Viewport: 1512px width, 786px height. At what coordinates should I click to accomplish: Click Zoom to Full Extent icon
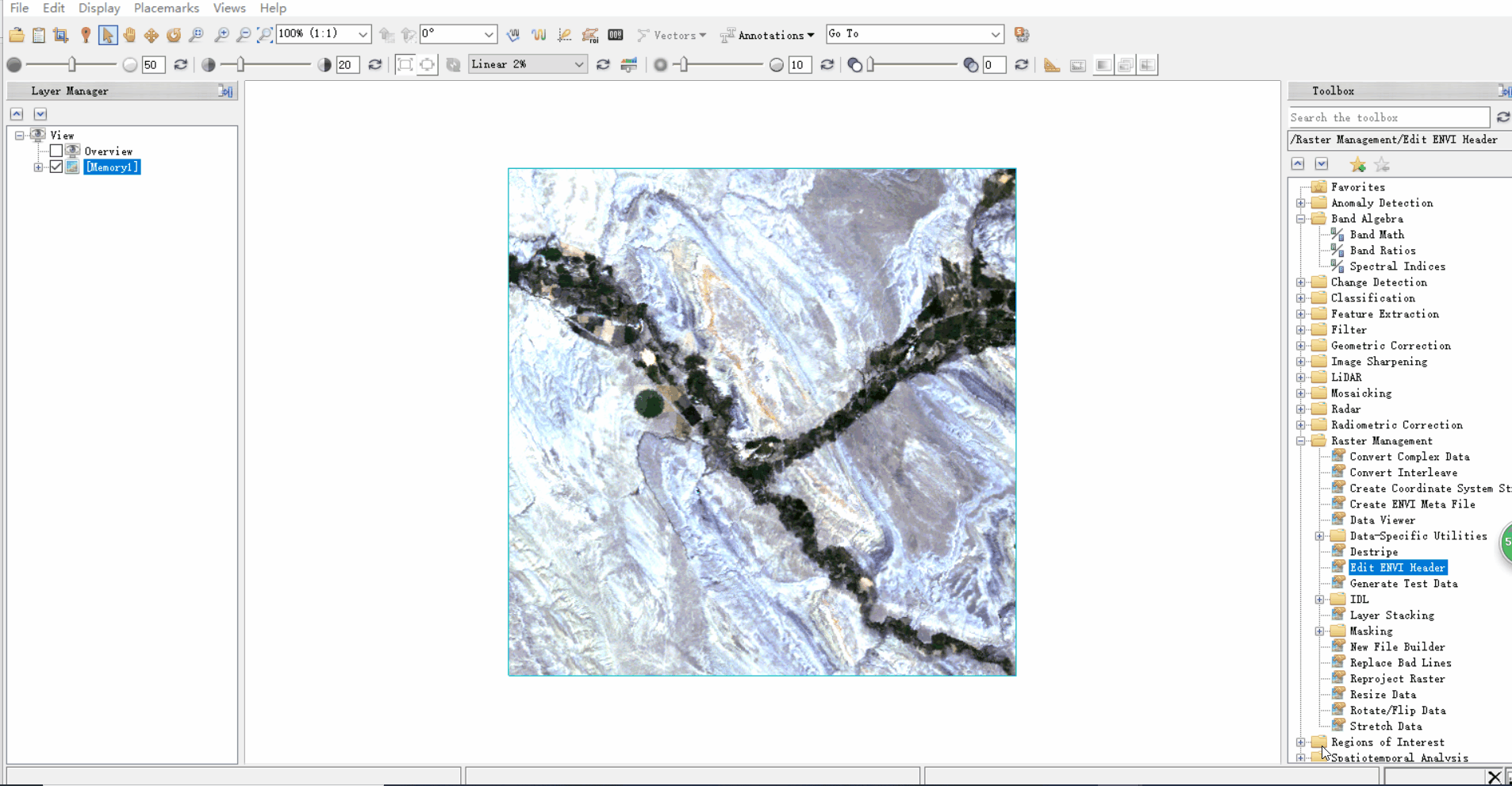point(265,35)
